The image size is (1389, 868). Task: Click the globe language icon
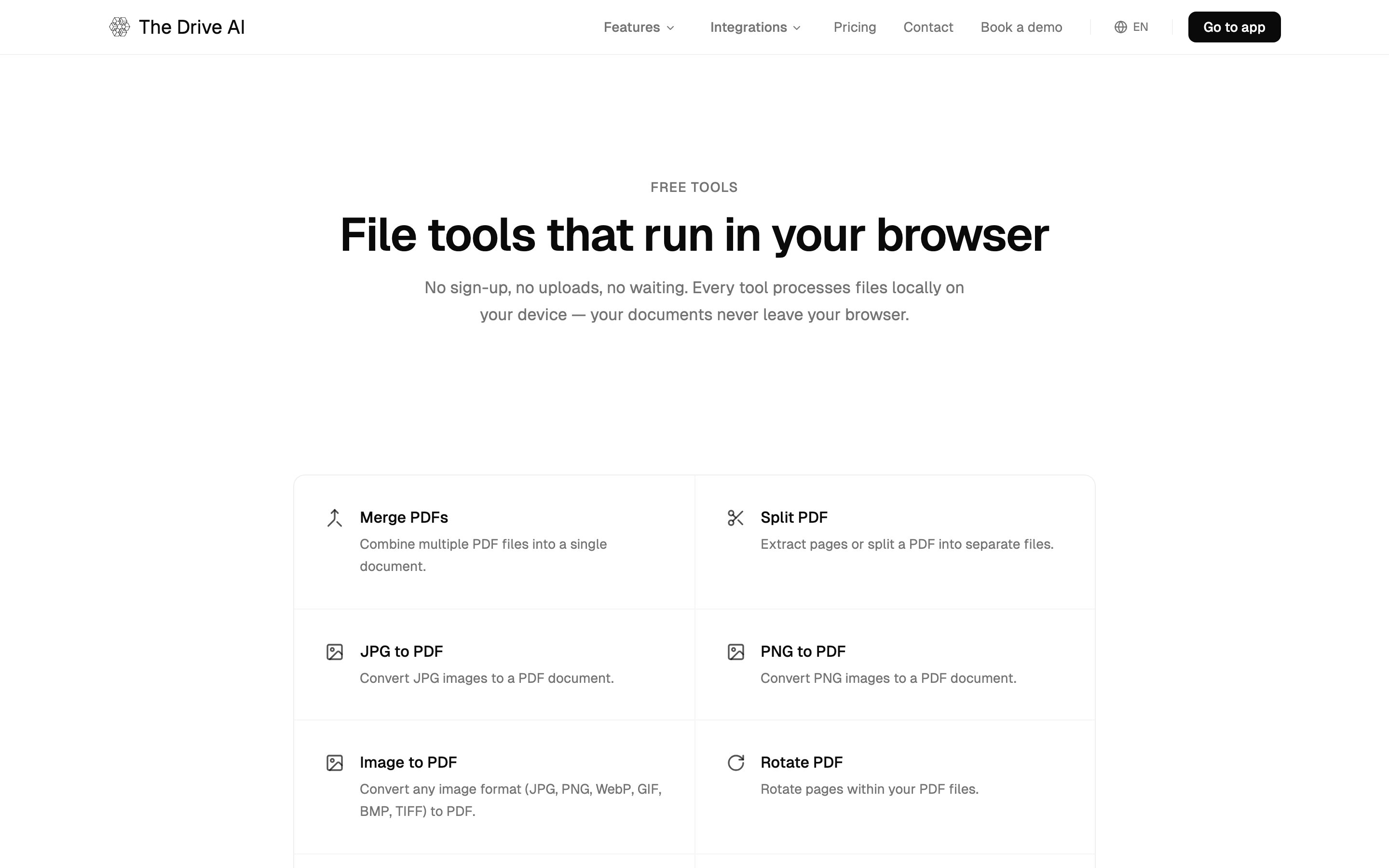pyautogui.click(x=1120, y=27)
